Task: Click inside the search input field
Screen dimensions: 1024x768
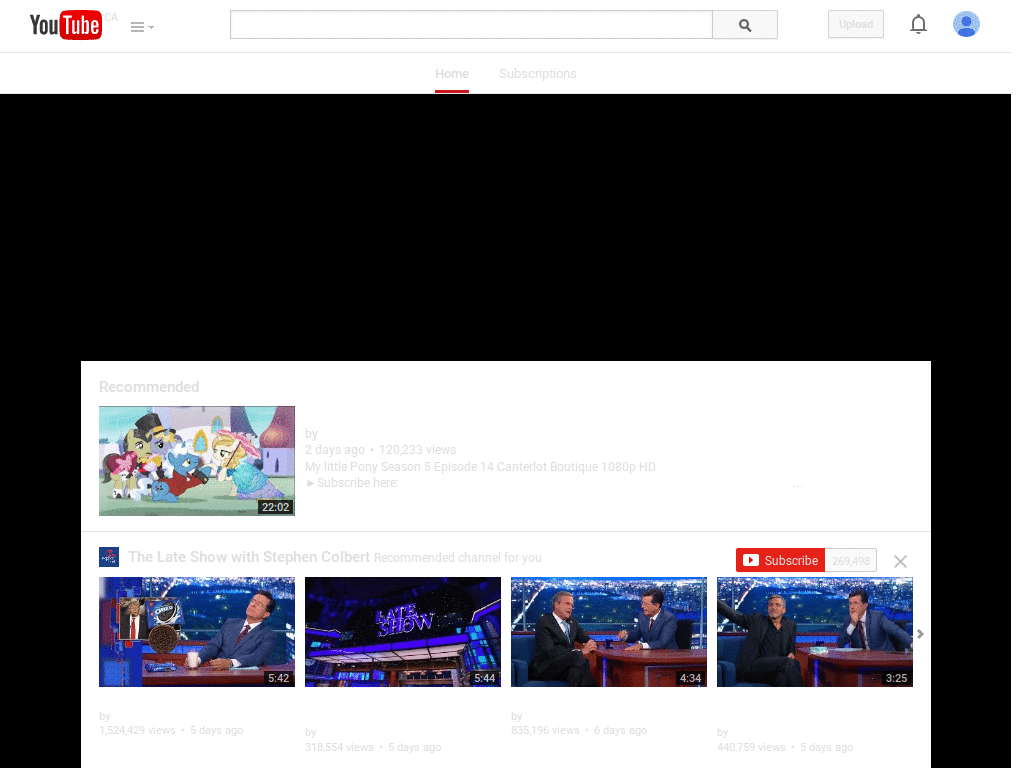Action: 470,24
